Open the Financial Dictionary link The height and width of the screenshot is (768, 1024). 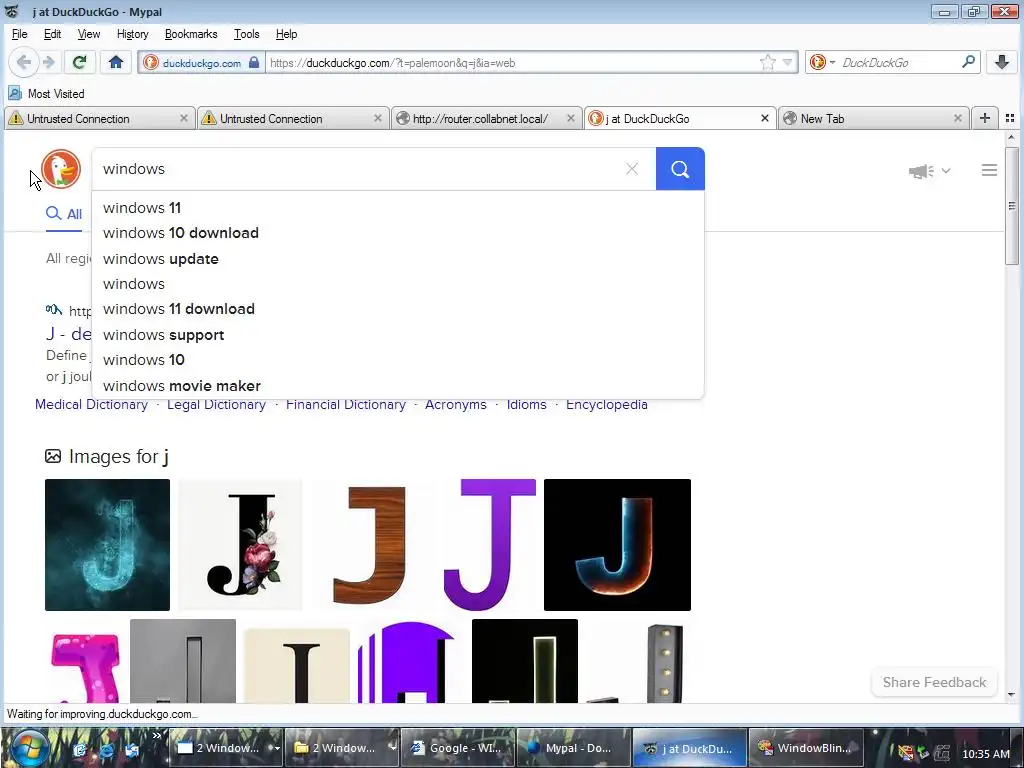click(x=345, y=404)
